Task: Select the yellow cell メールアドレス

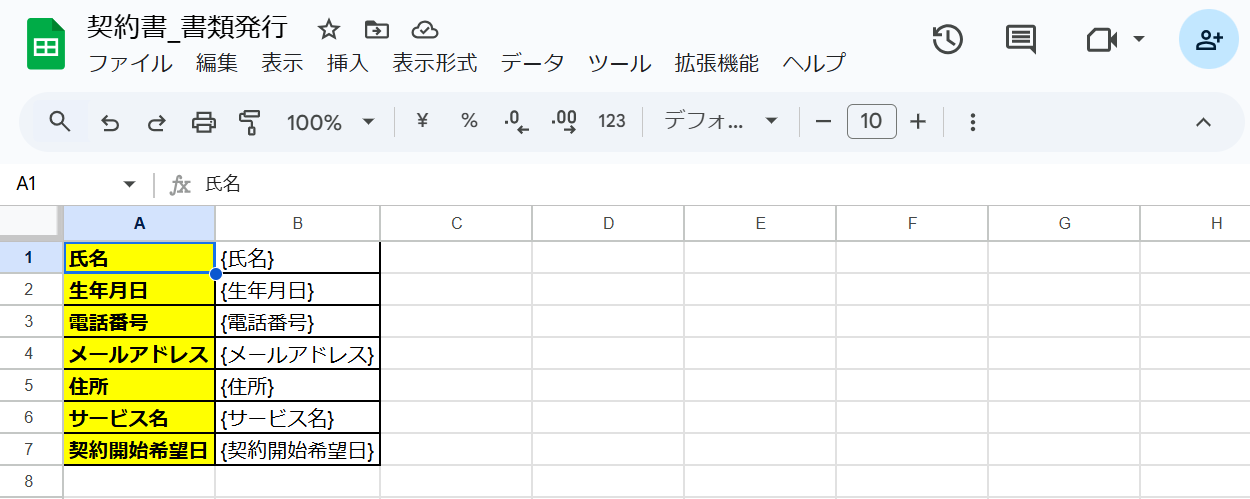Action: [139, 354]
